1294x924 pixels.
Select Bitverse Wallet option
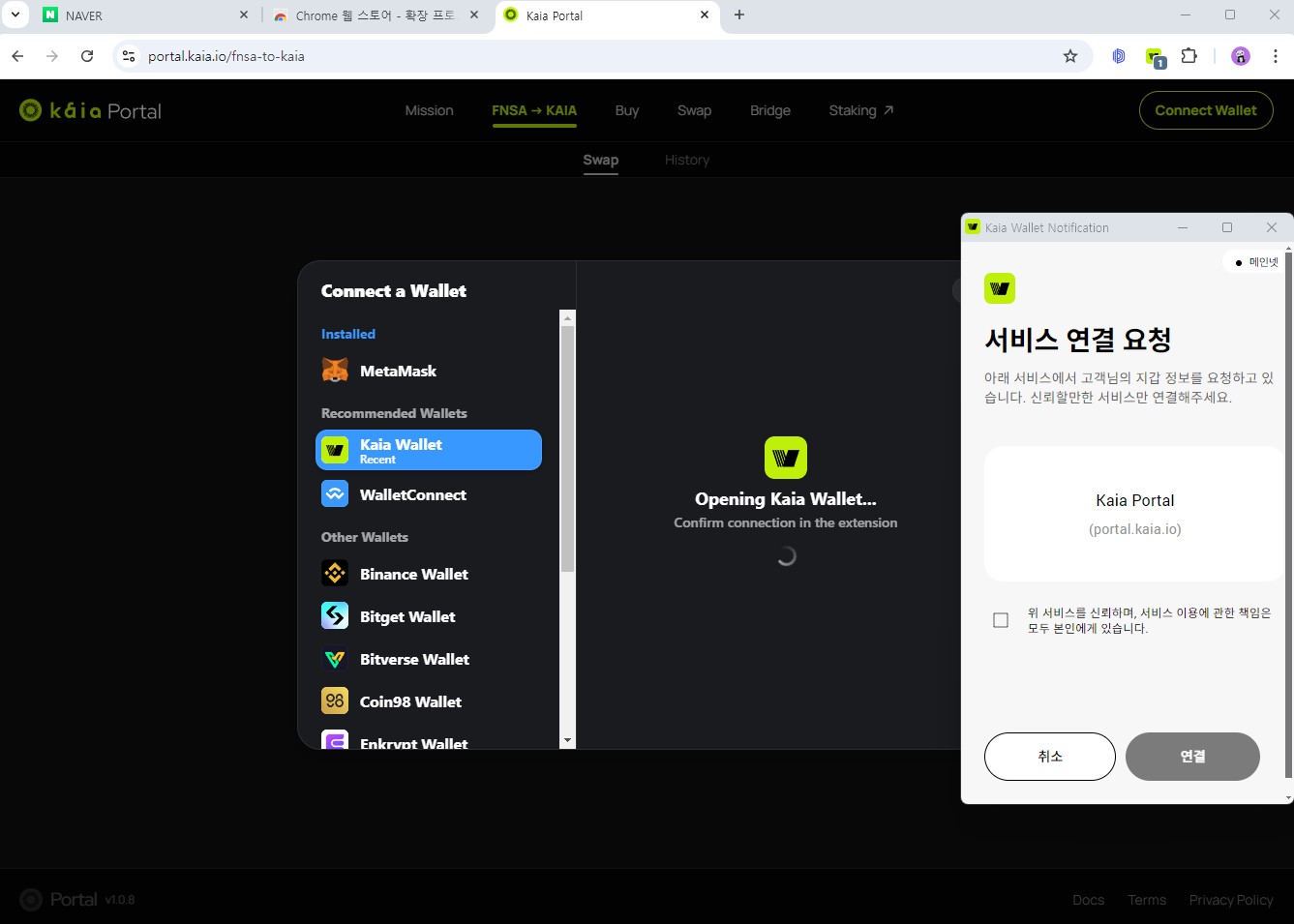tap(429, 659)
